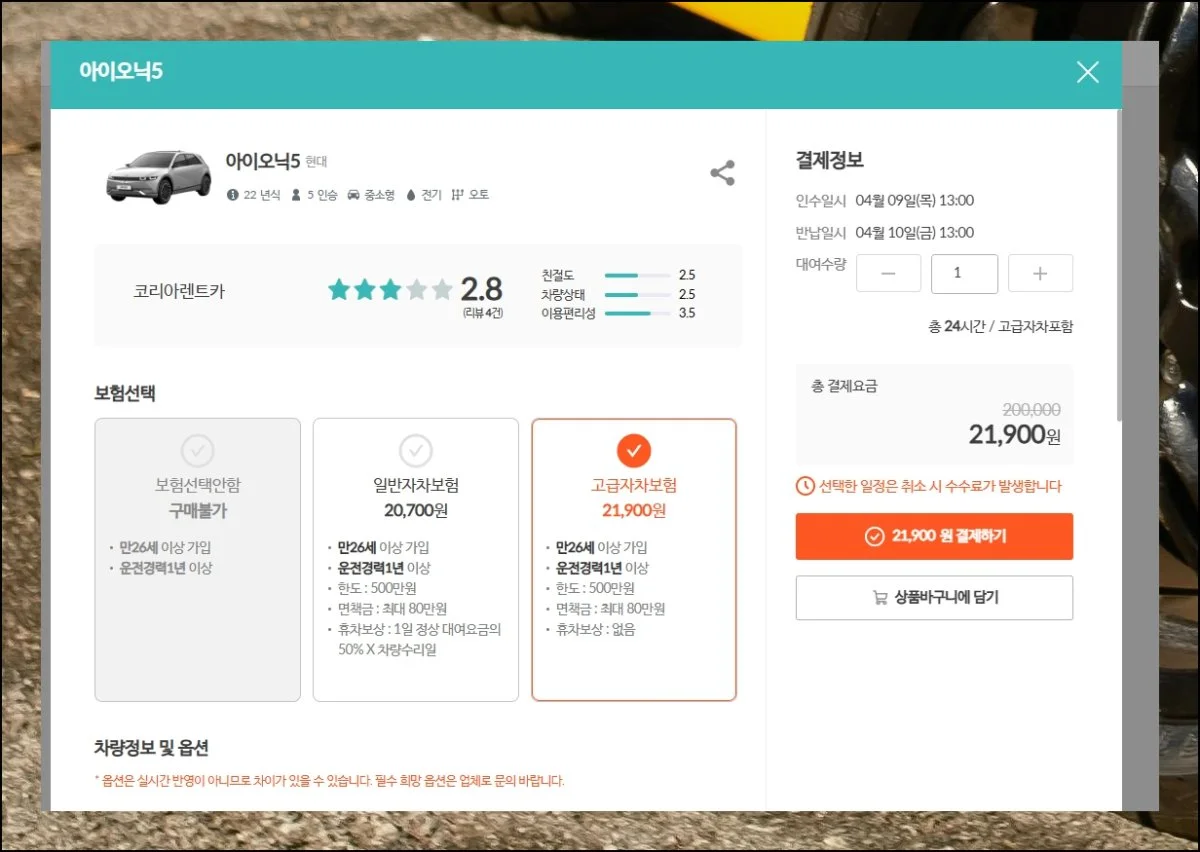Image resolution: width=1200 pixels, height=852 pixels.
Task: Decrease 대여수량 with the minus stepper
Action: coord(888,273)
